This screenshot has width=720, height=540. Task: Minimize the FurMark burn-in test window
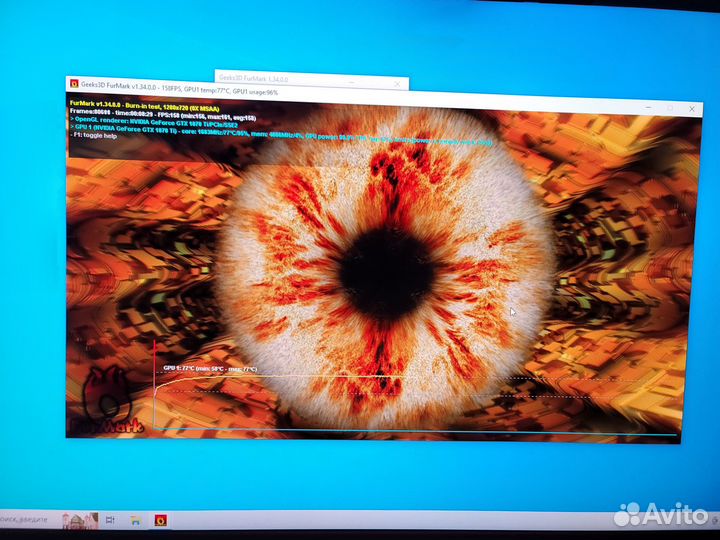[648, 107]
